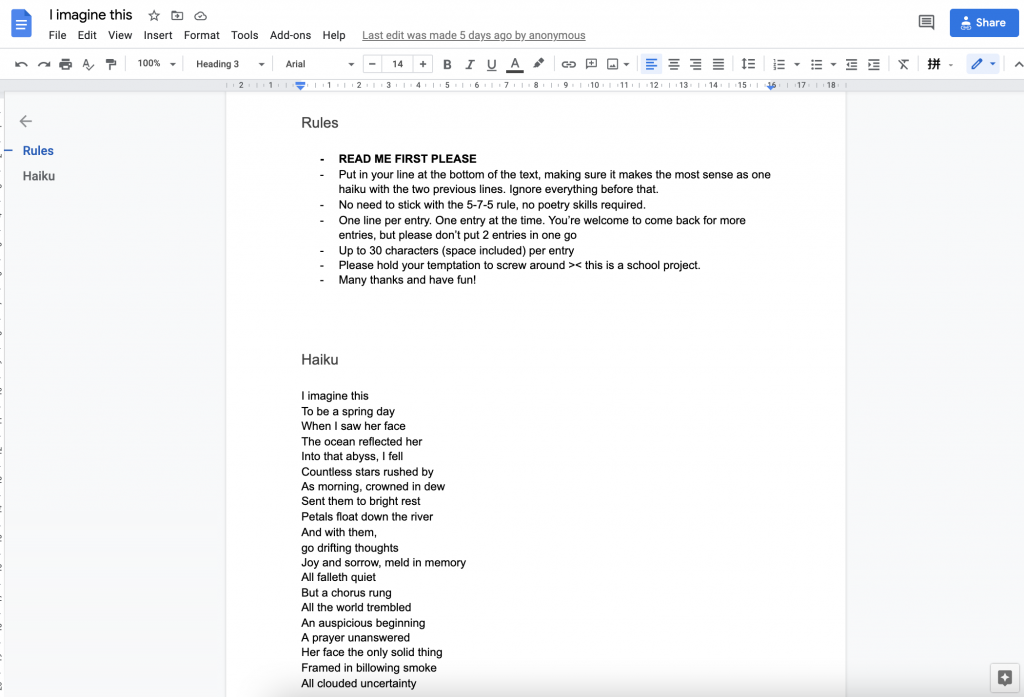1024x697 pixels.
Task: Insert a link with chain icon
Action: click(569, 64)
